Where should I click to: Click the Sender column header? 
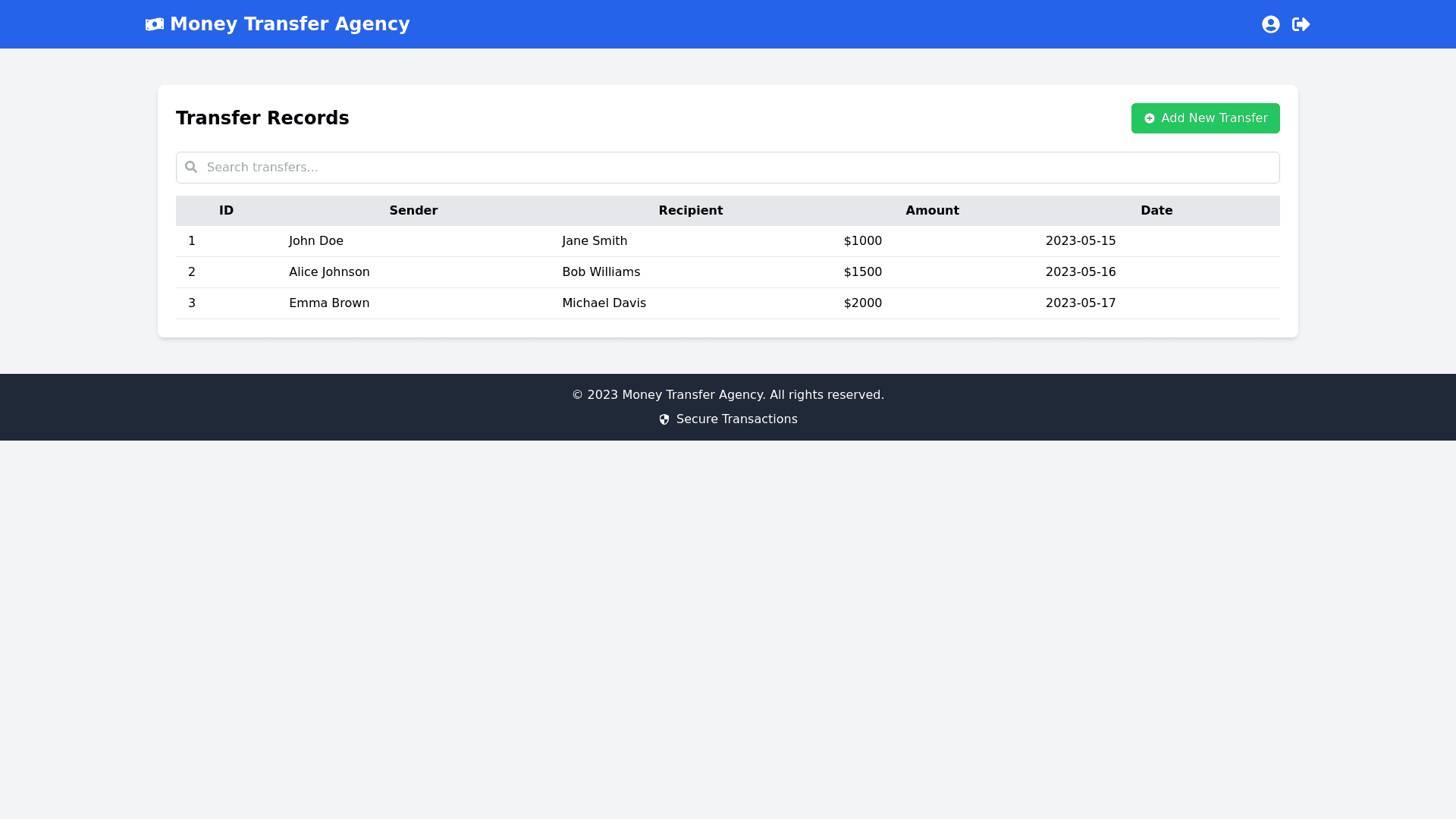tap(413, 211)
